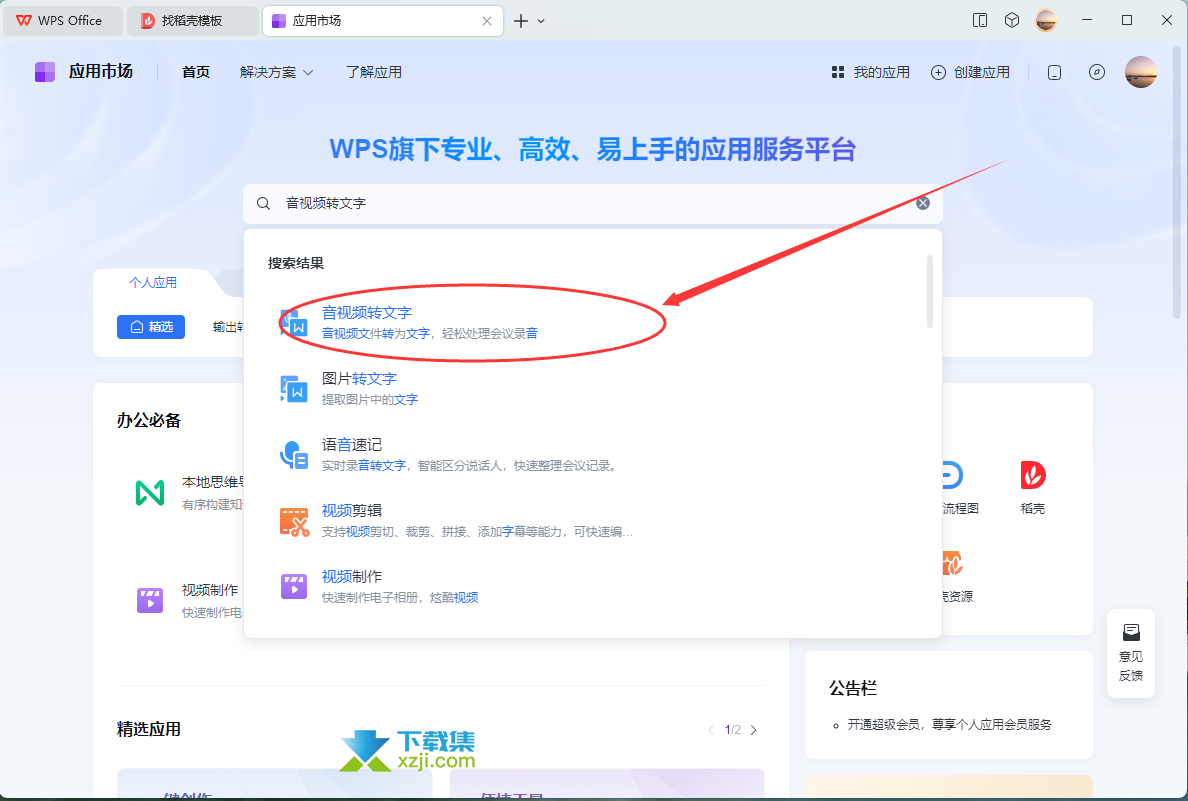This screenshot has width=1188, height=801.
Task: Open the 音视频转文字 search result
Action: (x=592, y=323)
